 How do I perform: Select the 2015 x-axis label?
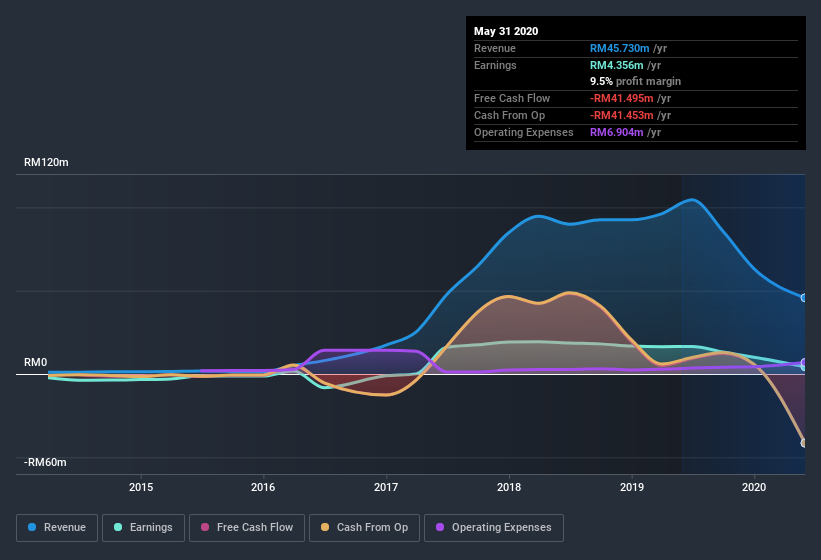pyautogui.click(x=141, y=487)
